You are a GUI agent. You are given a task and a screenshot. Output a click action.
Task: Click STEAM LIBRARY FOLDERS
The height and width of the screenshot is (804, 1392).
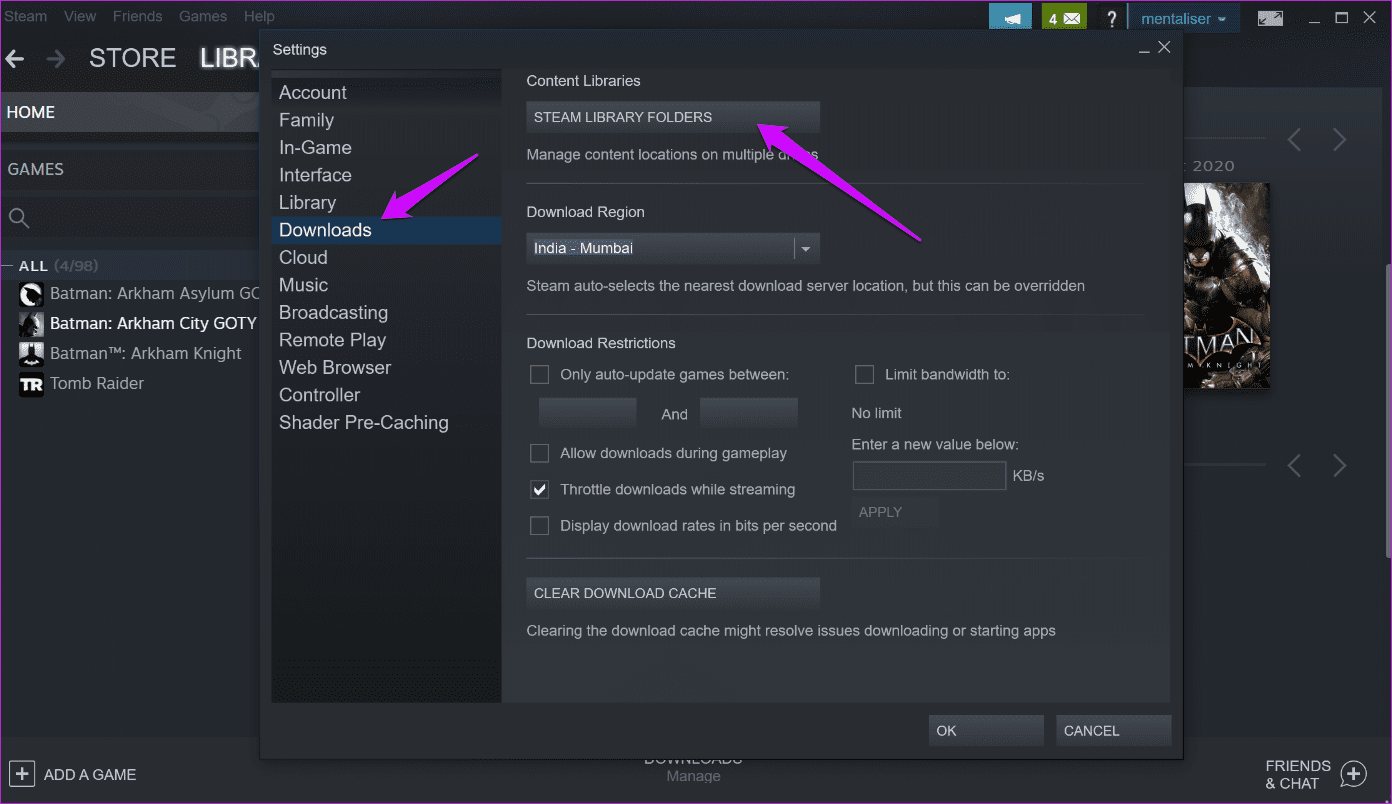tap(672, 117)
